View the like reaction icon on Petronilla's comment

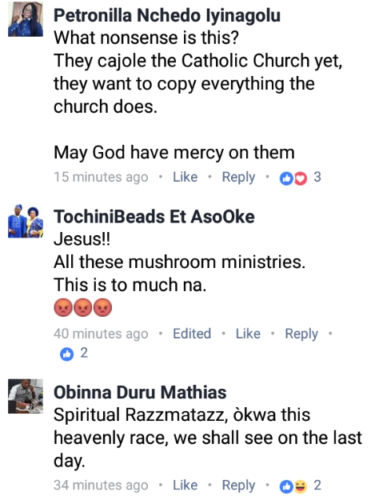(x=286, y=179)
